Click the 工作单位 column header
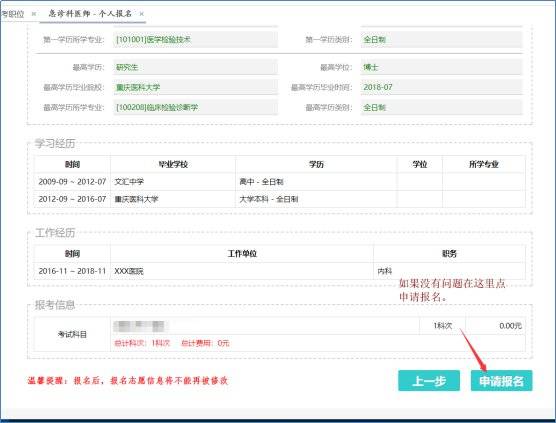Viewport: 556px width, 423px height. pos(242,254)
